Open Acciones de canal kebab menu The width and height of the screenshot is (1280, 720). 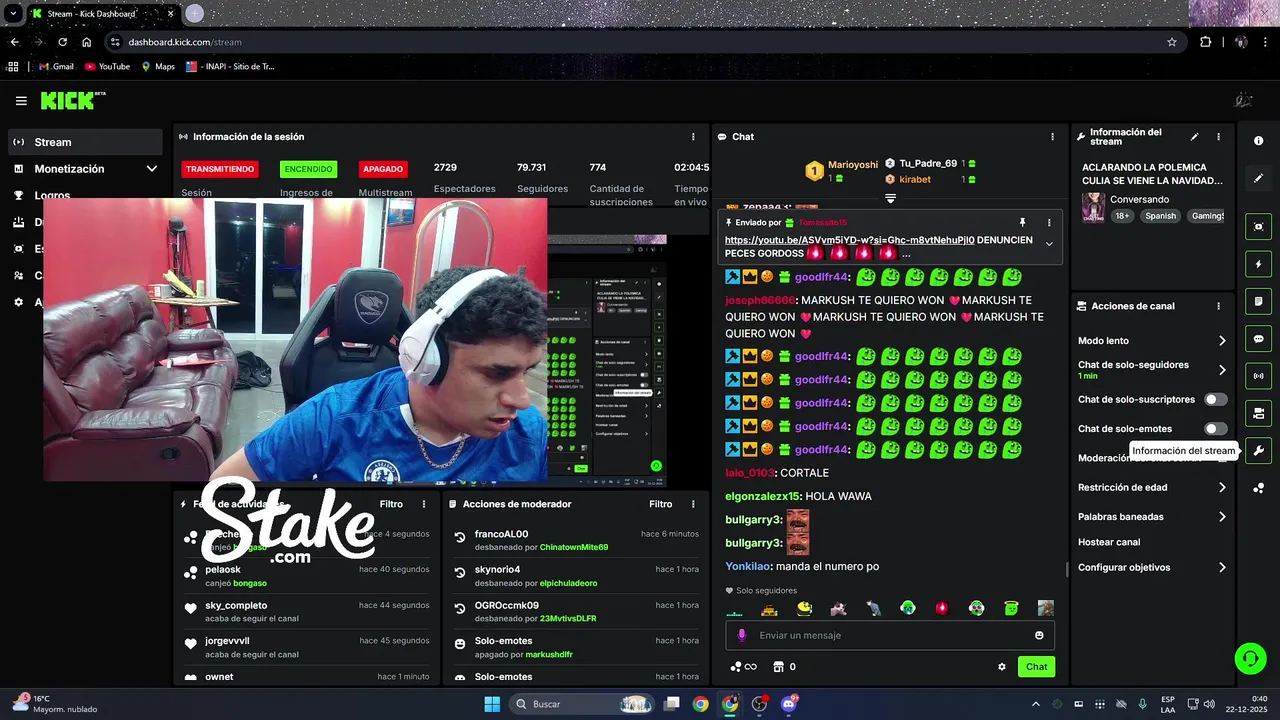point(1218,306)
